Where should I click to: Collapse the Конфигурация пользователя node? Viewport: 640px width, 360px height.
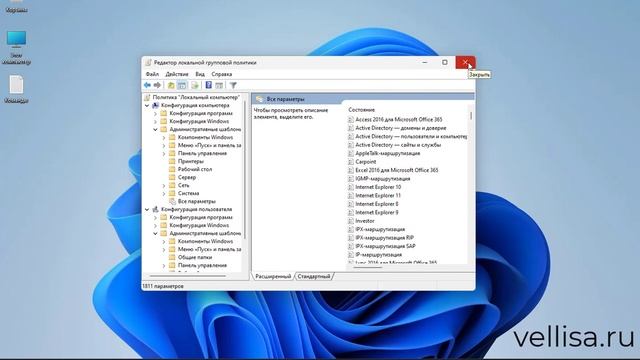click(147, 209)
